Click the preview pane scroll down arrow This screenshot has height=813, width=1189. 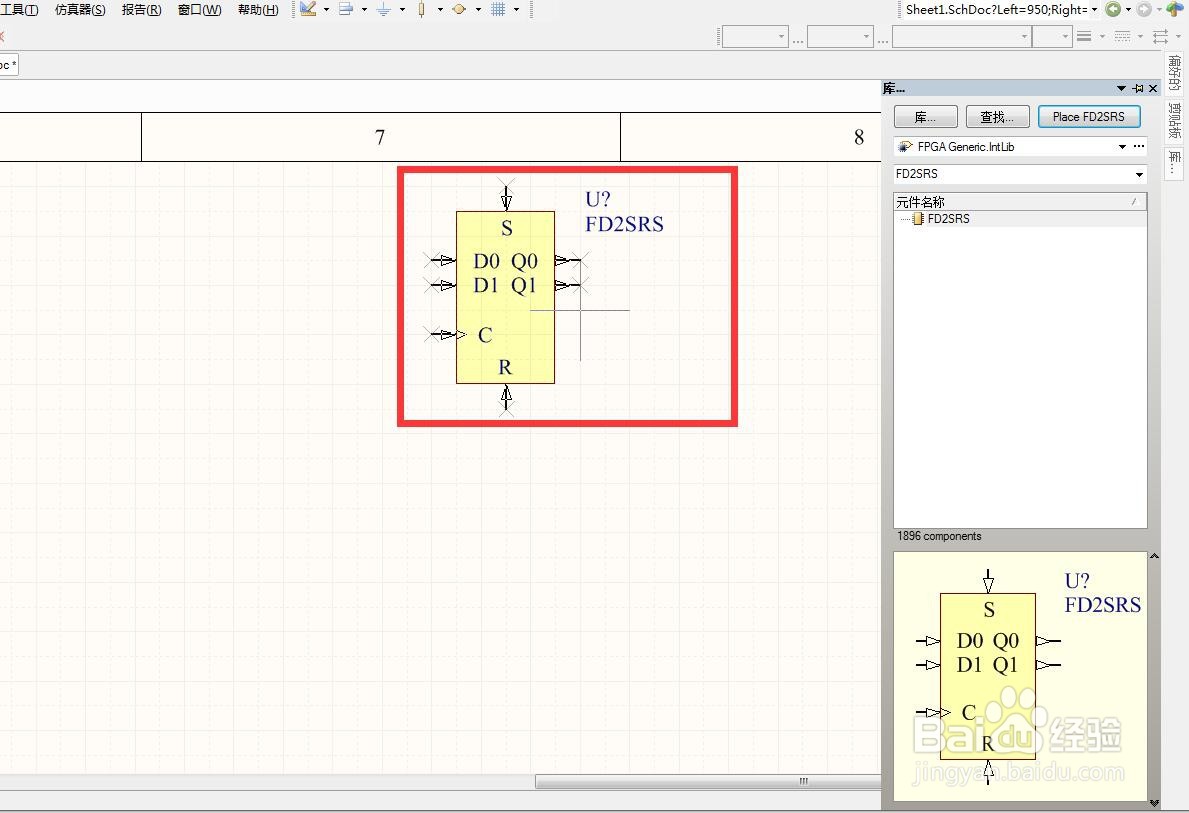pos(1154,803)
